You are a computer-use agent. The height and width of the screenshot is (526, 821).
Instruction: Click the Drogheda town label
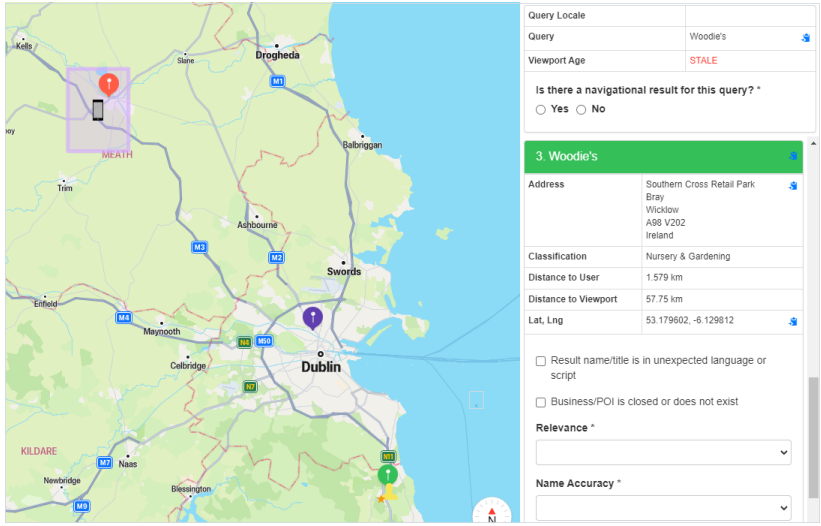(278, 55)
